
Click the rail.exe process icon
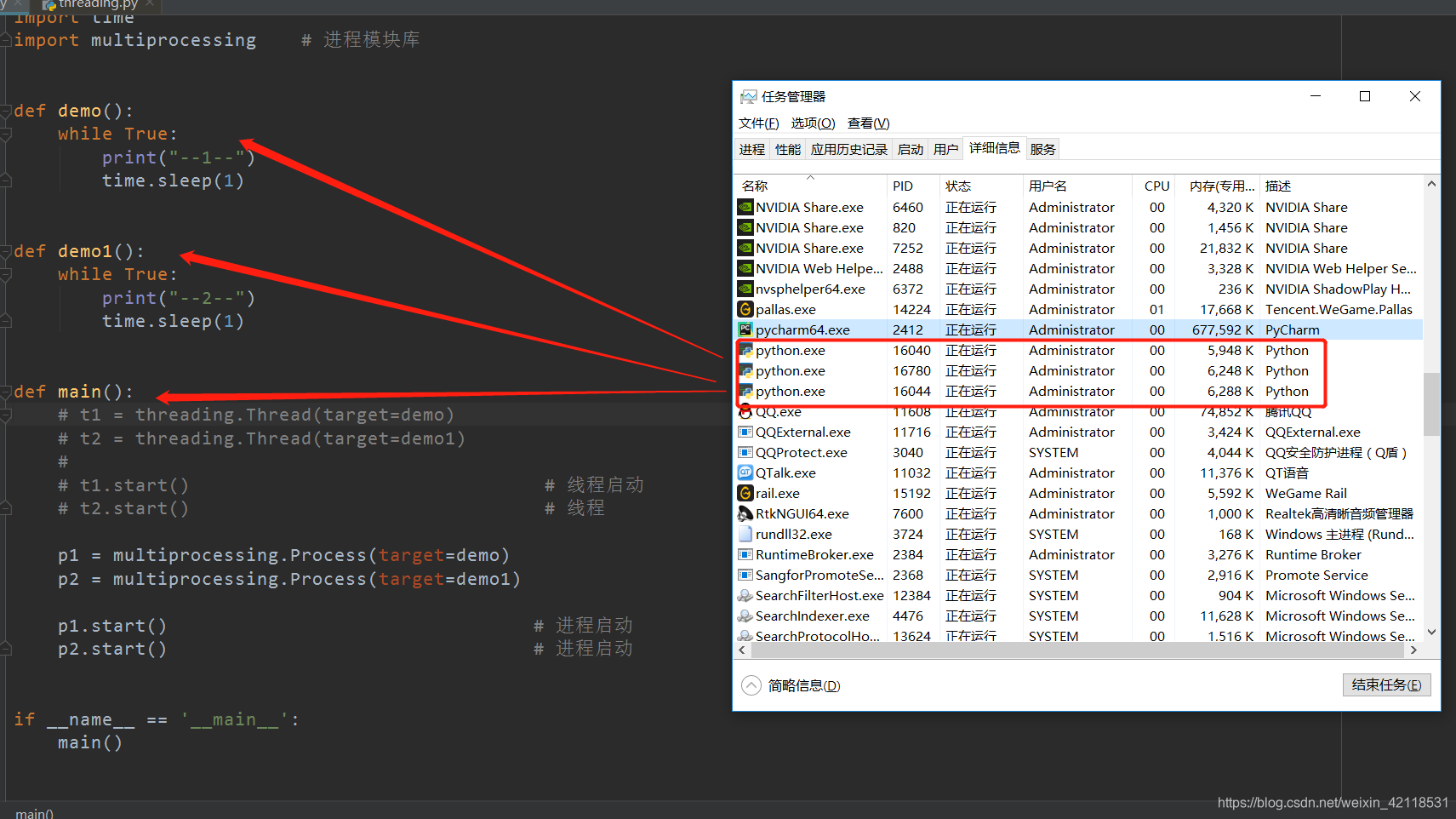click(x=745, y=493)
